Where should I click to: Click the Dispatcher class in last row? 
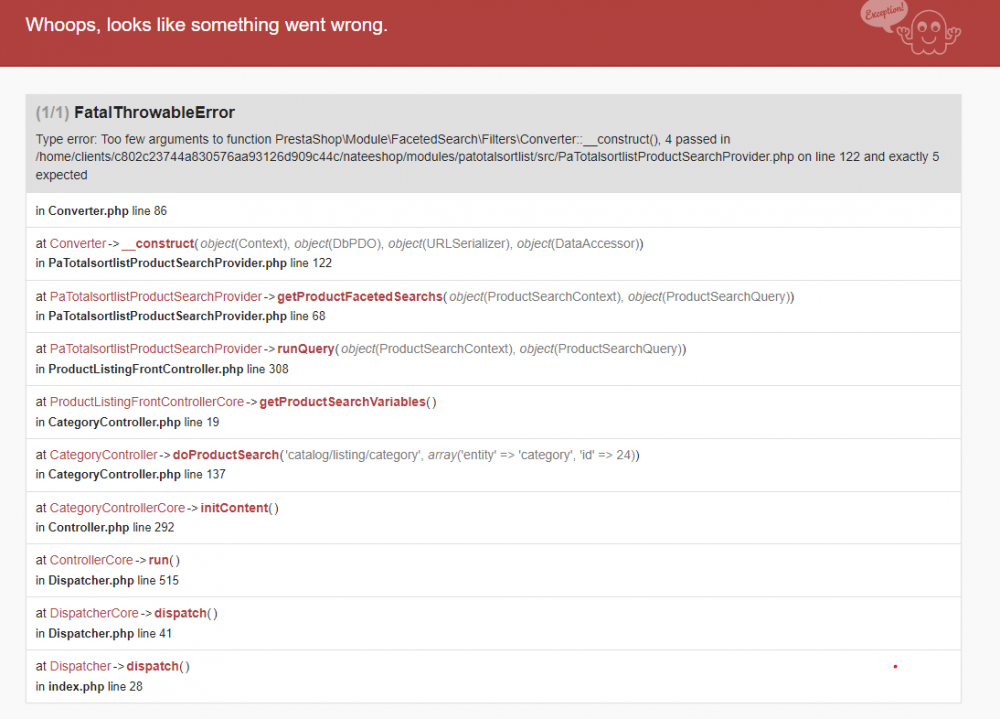coord(80,666)
